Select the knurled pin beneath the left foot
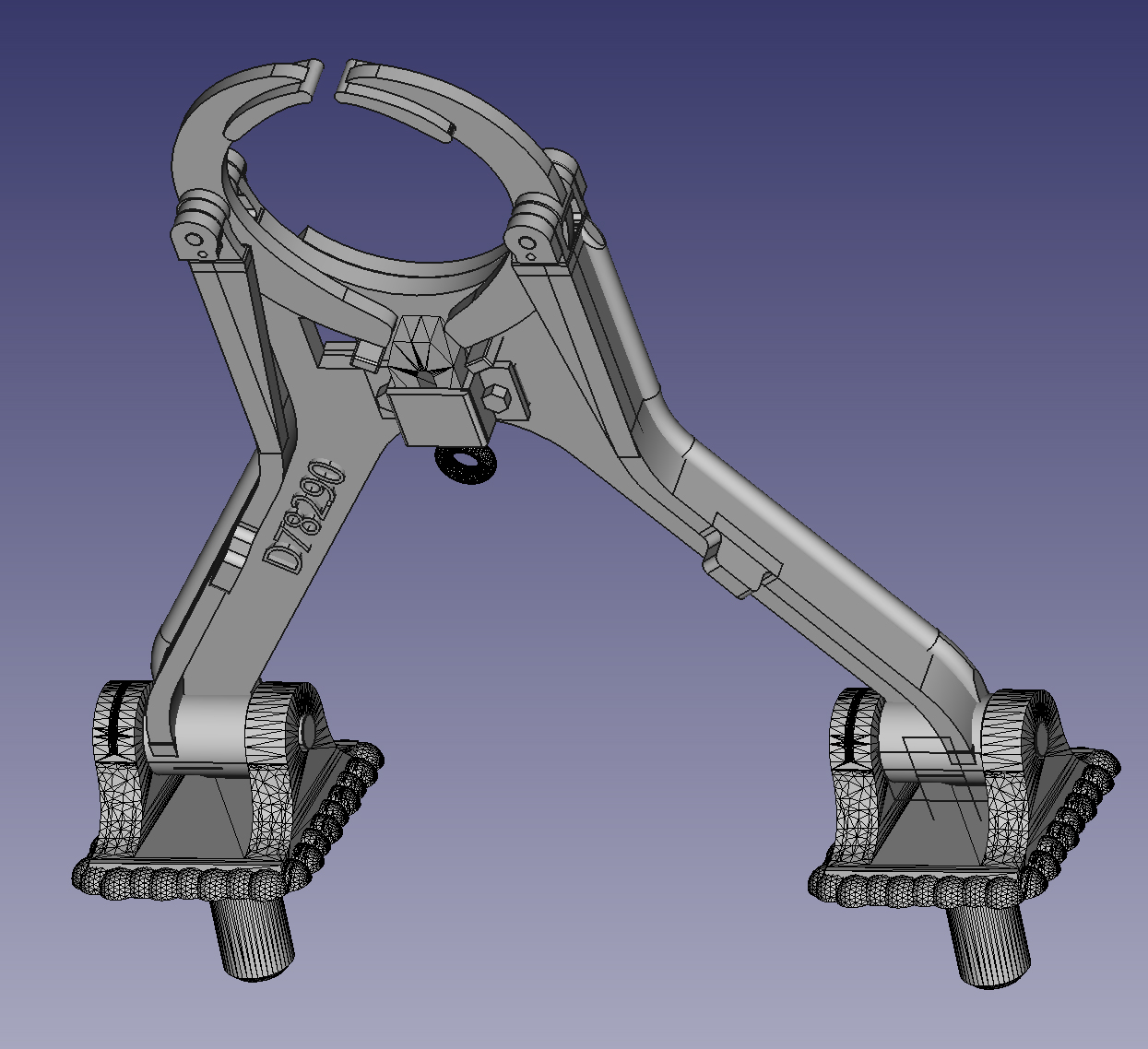The image size is (1148, 1049). coord(256,938)
